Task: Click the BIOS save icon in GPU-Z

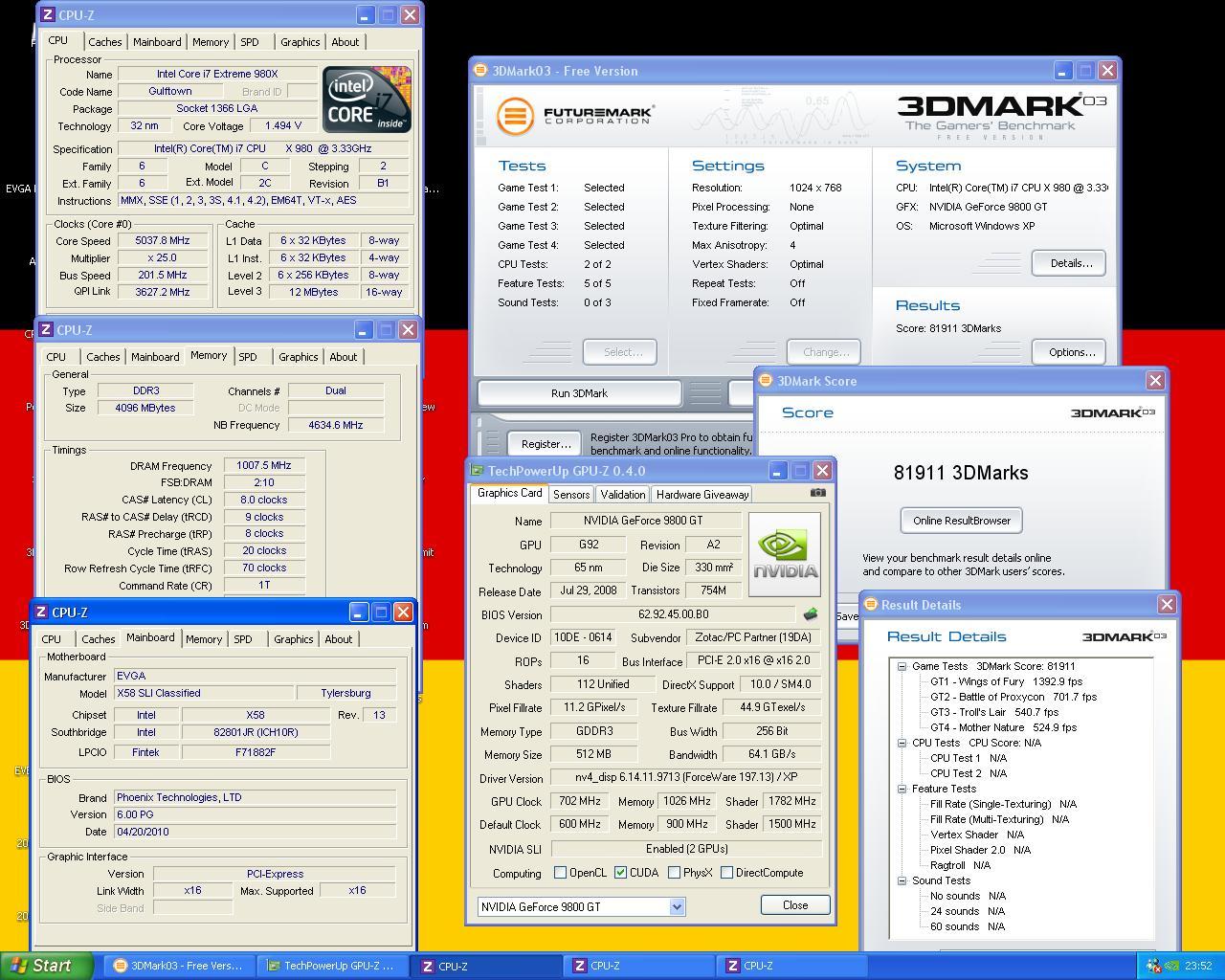Action: click(810, 614)
